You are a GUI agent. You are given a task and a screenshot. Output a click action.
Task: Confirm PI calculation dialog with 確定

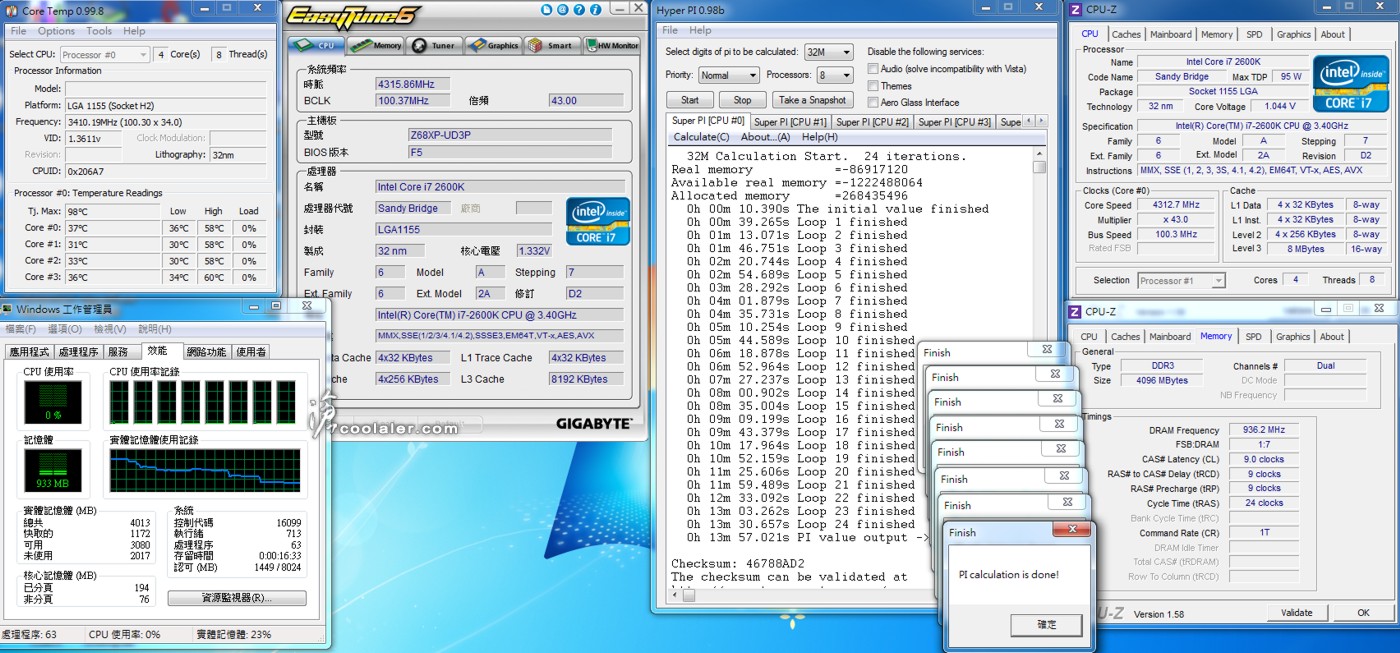pyautogui.click(x=1046, y=625)
